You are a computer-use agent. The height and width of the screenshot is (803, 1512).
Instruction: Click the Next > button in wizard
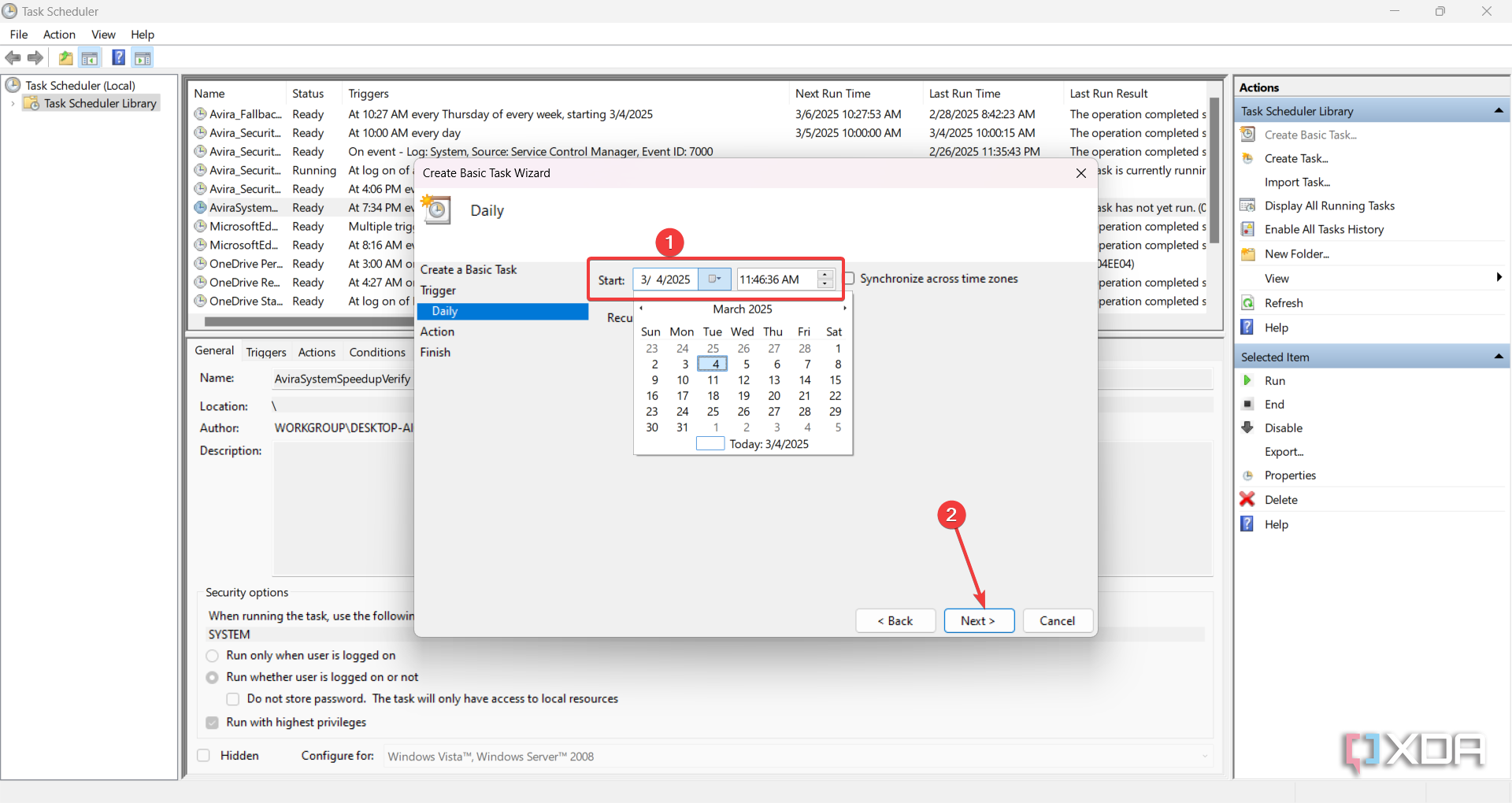click(x=979, y=620)
